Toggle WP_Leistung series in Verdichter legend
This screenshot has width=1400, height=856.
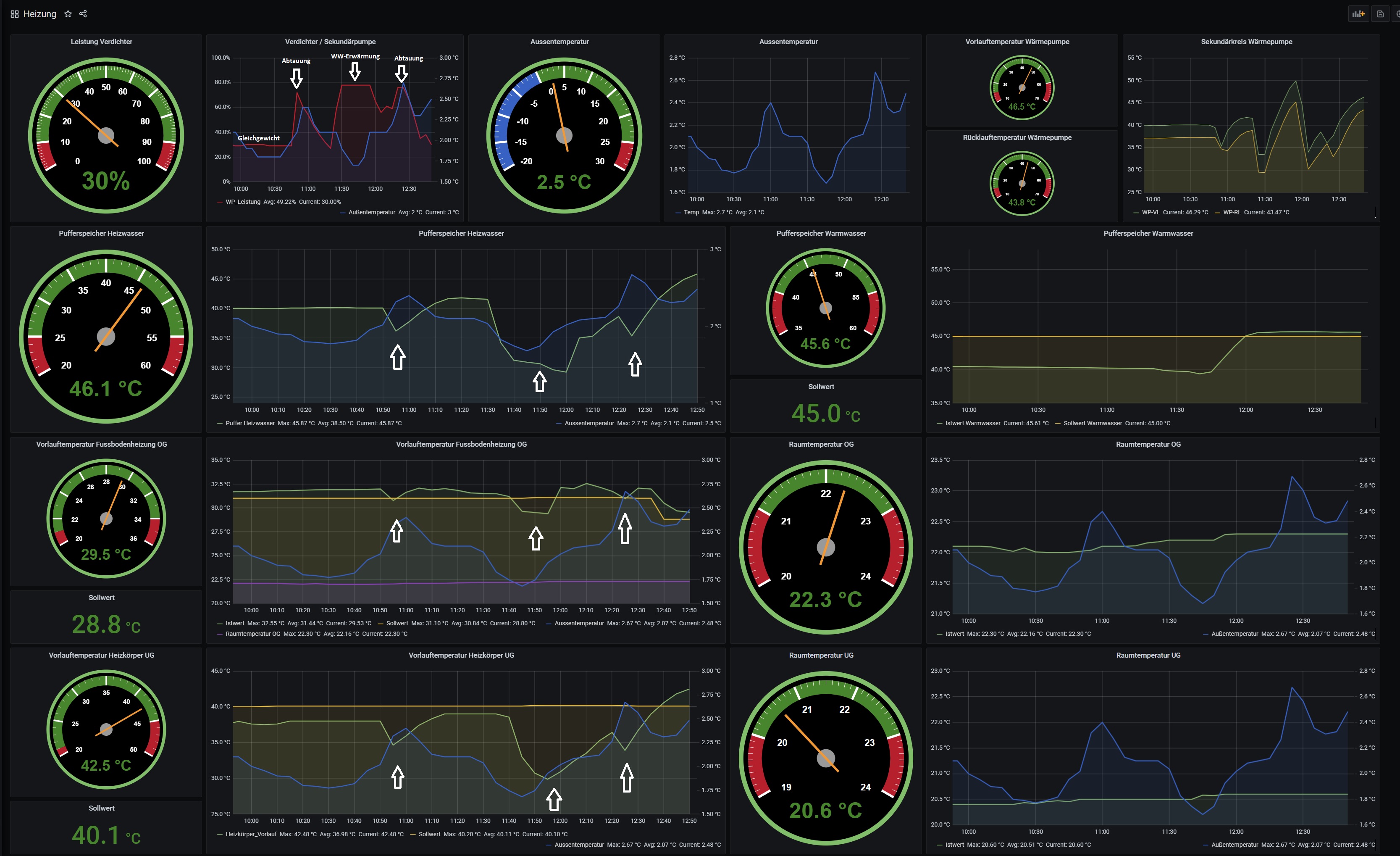click(x=243, y=202)
